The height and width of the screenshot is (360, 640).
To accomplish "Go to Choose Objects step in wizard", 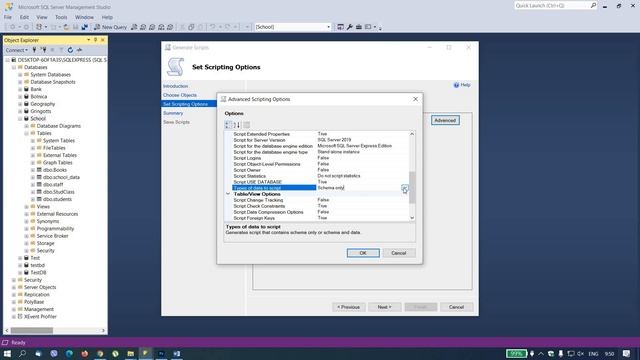I will (180, 95).
